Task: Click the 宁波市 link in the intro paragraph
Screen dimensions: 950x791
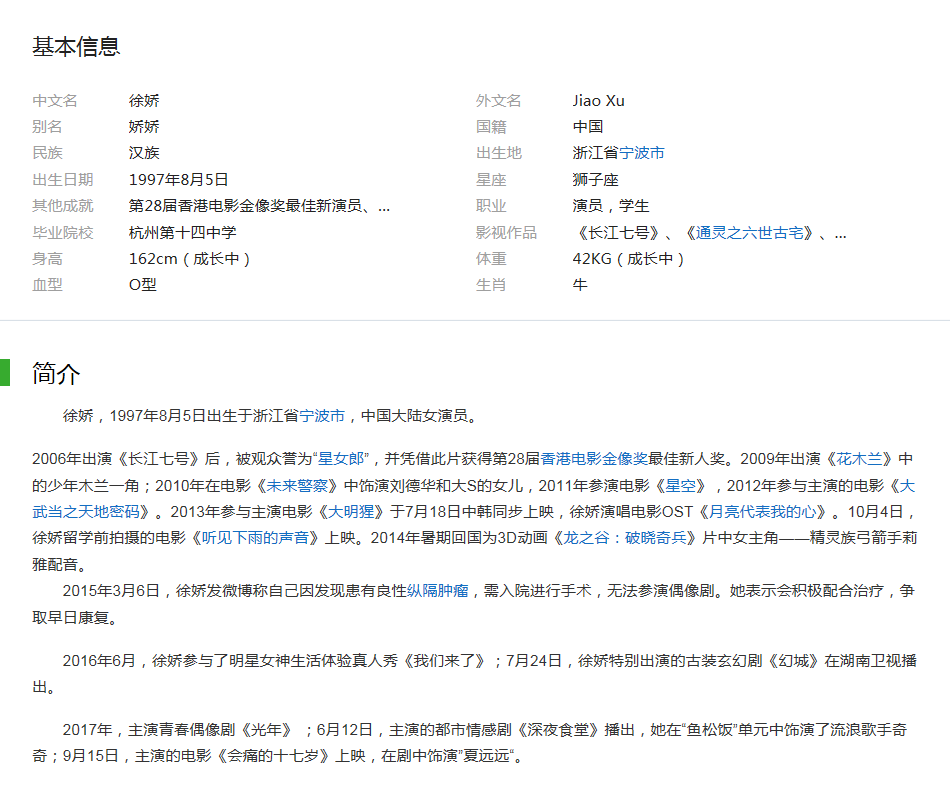Action: click(327, 417)
